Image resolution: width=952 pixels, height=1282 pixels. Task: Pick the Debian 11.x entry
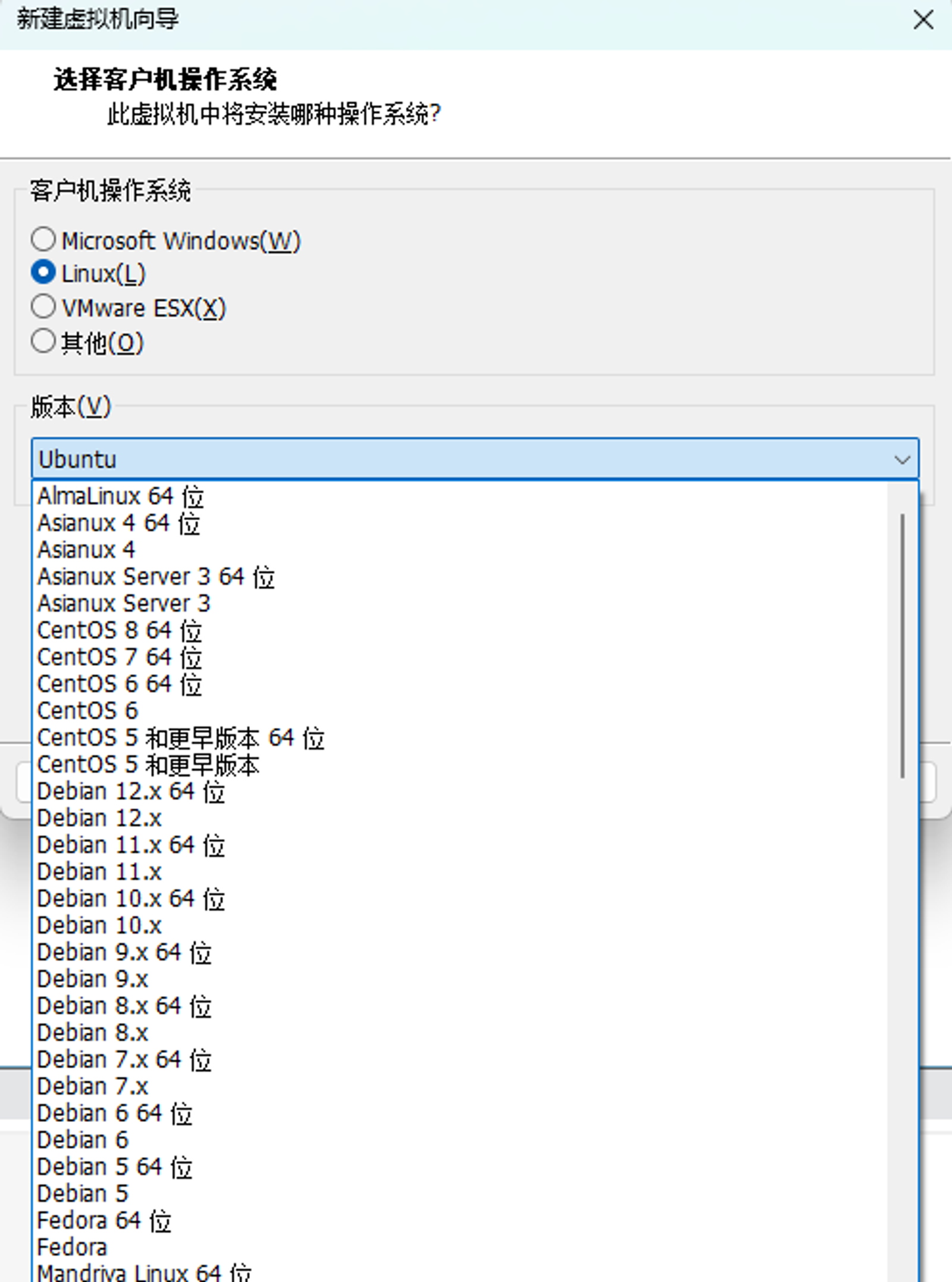click(459, 872)
